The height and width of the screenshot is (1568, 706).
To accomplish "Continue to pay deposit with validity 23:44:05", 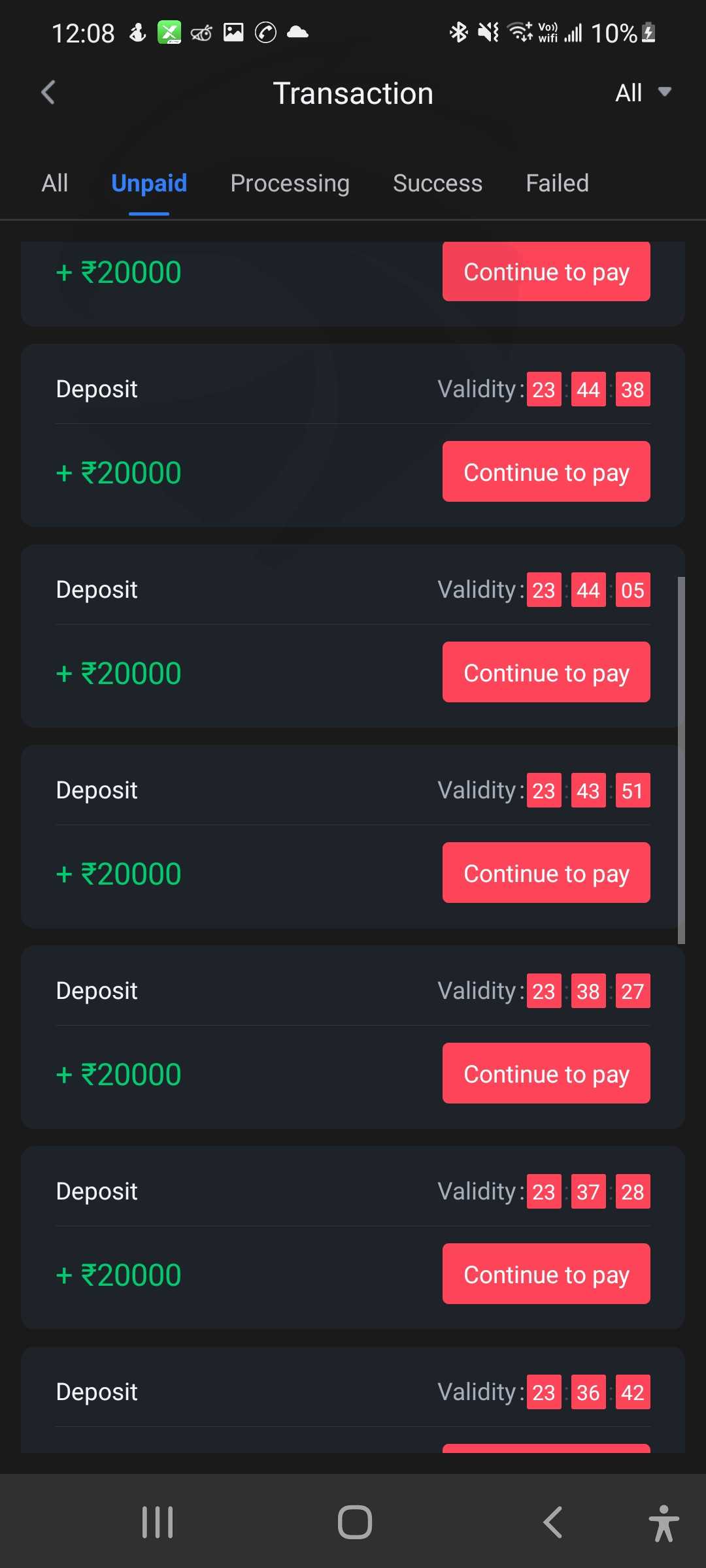I will pos(546,672).
